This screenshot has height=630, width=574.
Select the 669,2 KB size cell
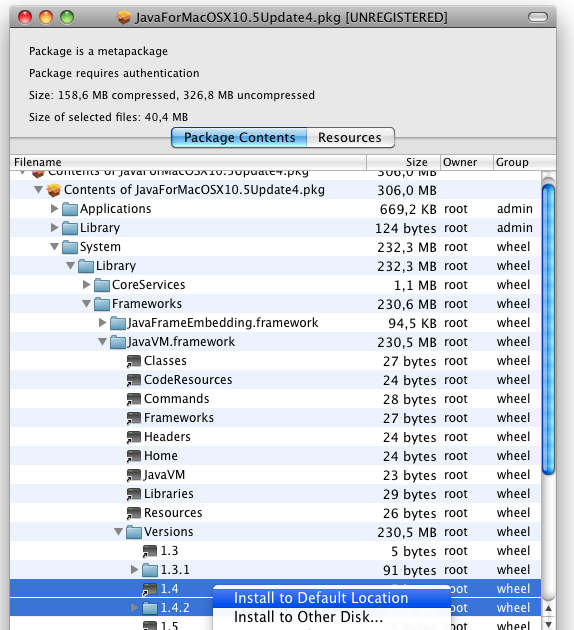click(408, 209)
